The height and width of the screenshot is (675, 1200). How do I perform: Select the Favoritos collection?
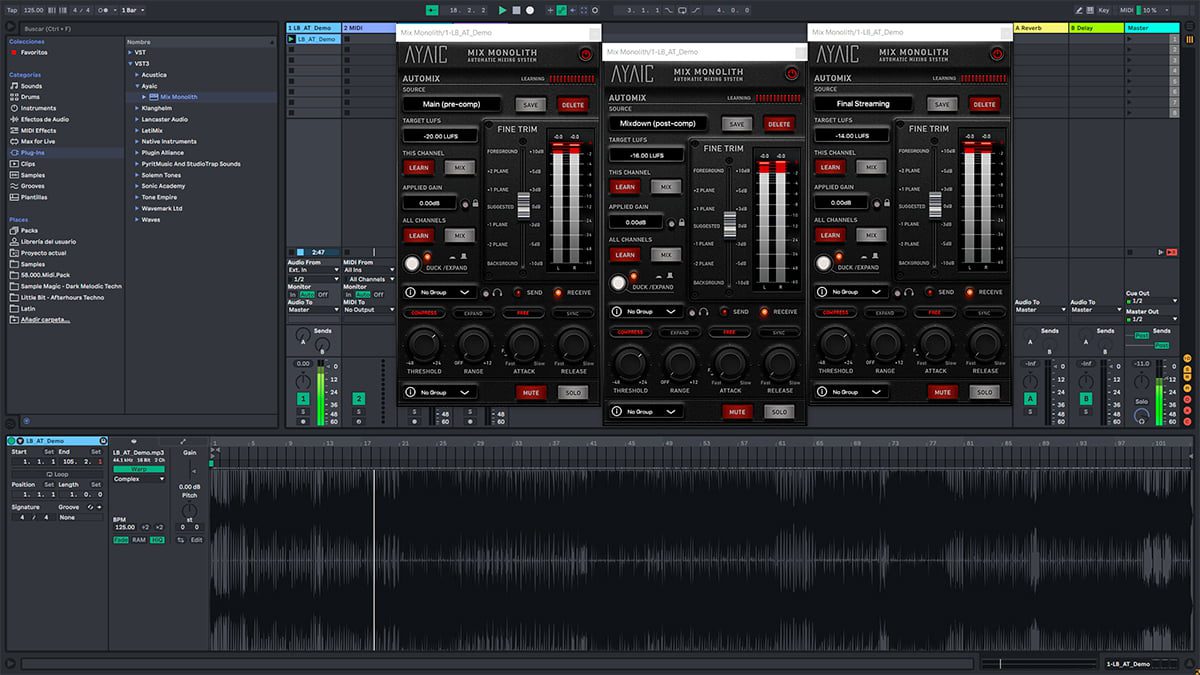click(x=35, y=52)
